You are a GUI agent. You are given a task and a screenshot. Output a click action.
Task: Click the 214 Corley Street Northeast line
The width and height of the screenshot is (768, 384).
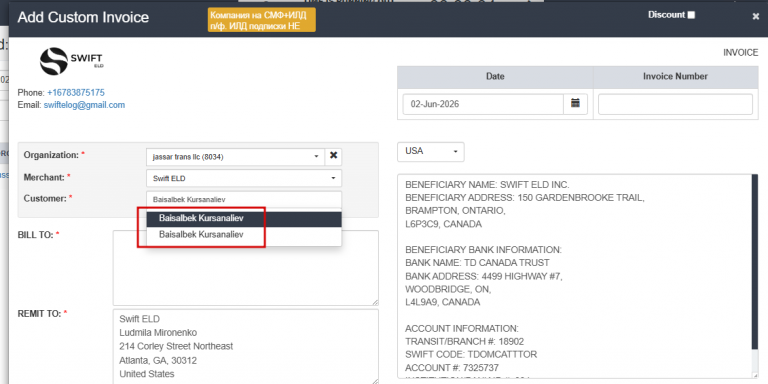click(176, 347)
